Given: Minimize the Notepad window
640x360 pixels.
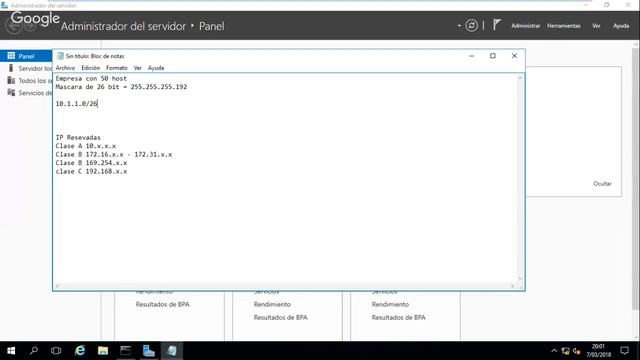Looking at the screenshot, I should click(471, 56).
